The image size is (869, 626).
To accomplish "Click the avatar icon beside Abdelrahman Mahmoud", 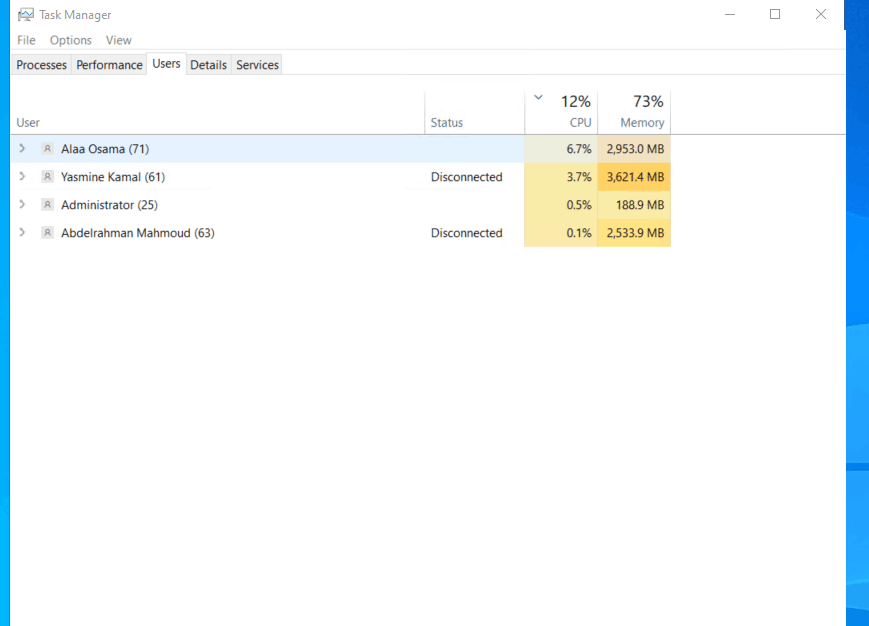I will pos(48,233).
